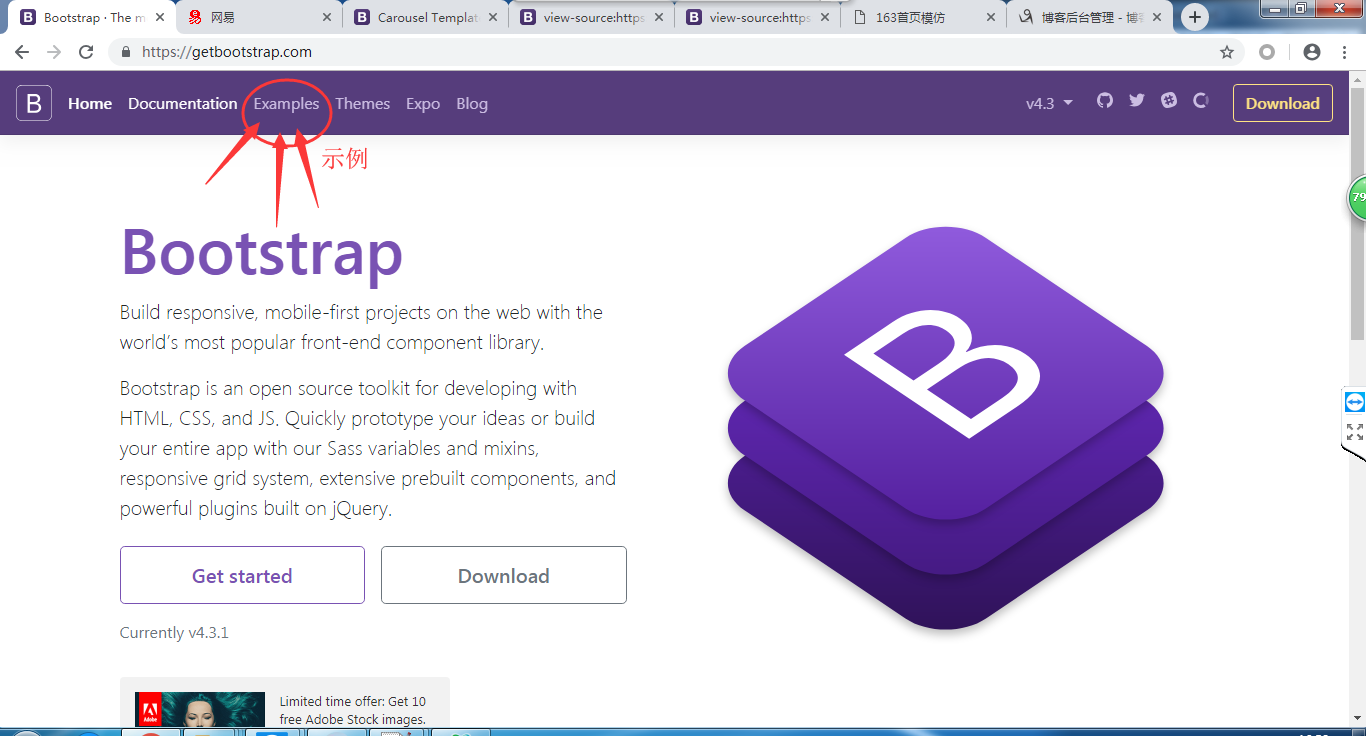Open the Chrome profile avatar icon
1366x736 pixels.
[1312, 52]
